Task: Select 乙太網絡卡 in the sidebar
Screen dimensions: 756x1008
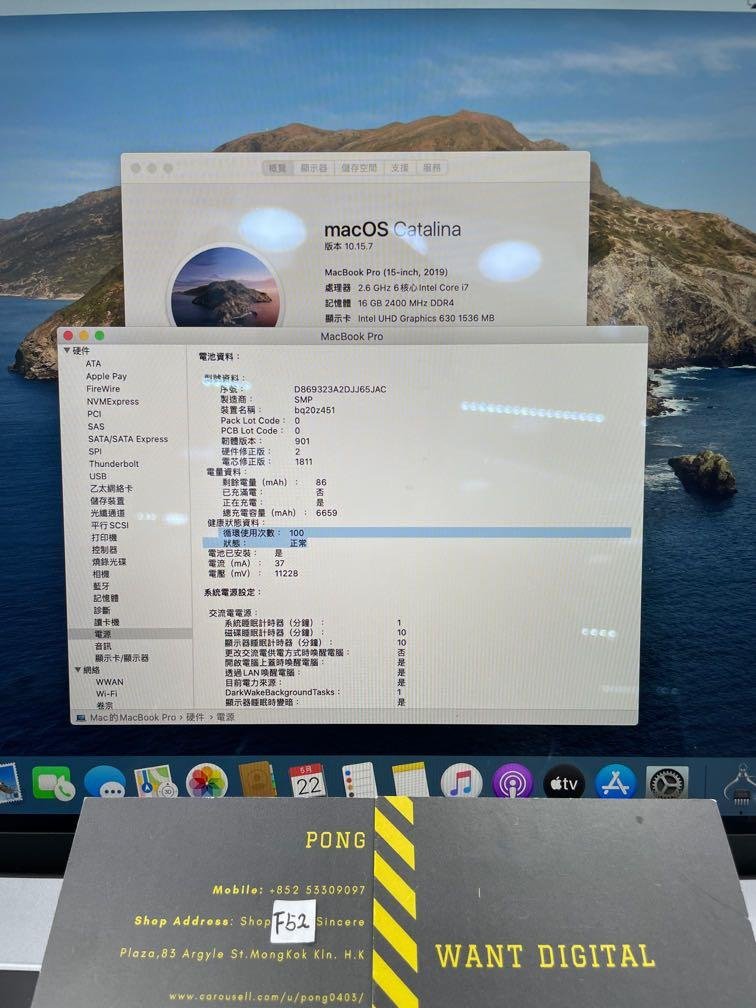Action: [x=111, y=489]
